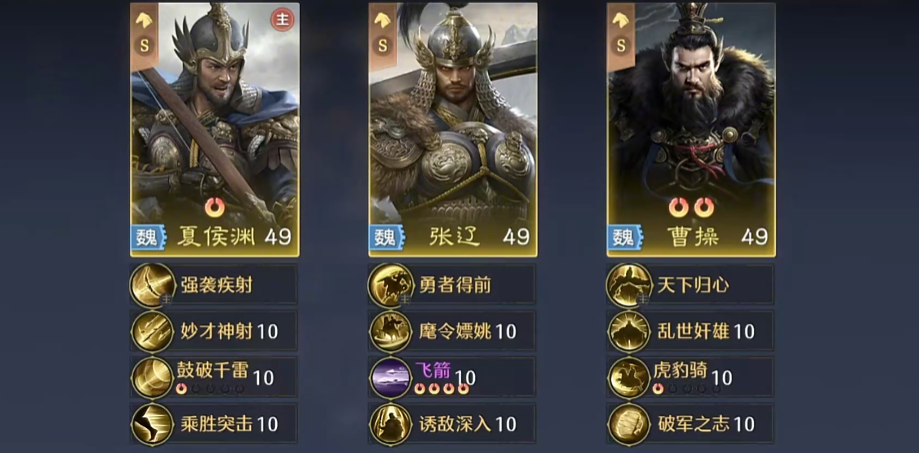Screen dimensions: 919x453
Task: Select the 乱世奸雄 skill row
Action: (x=691, y=331)
